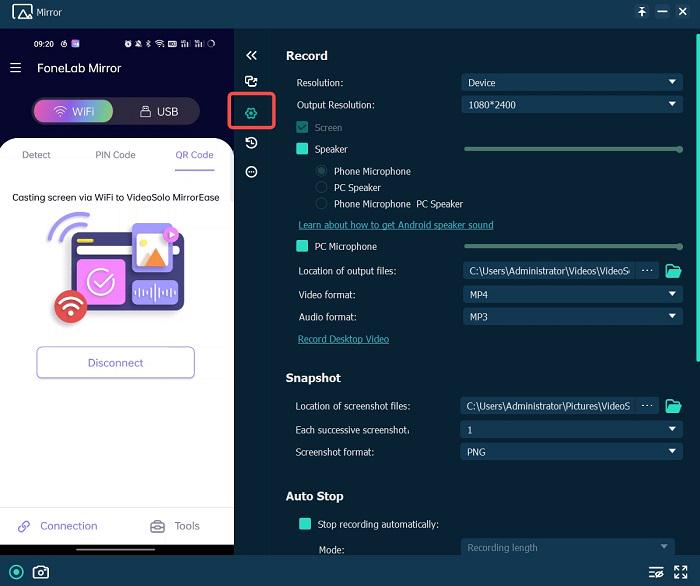Screen dimensions: 700x586
Task: Toggle the PC Microphone checkbox
Action: click(x=302, y=246)
